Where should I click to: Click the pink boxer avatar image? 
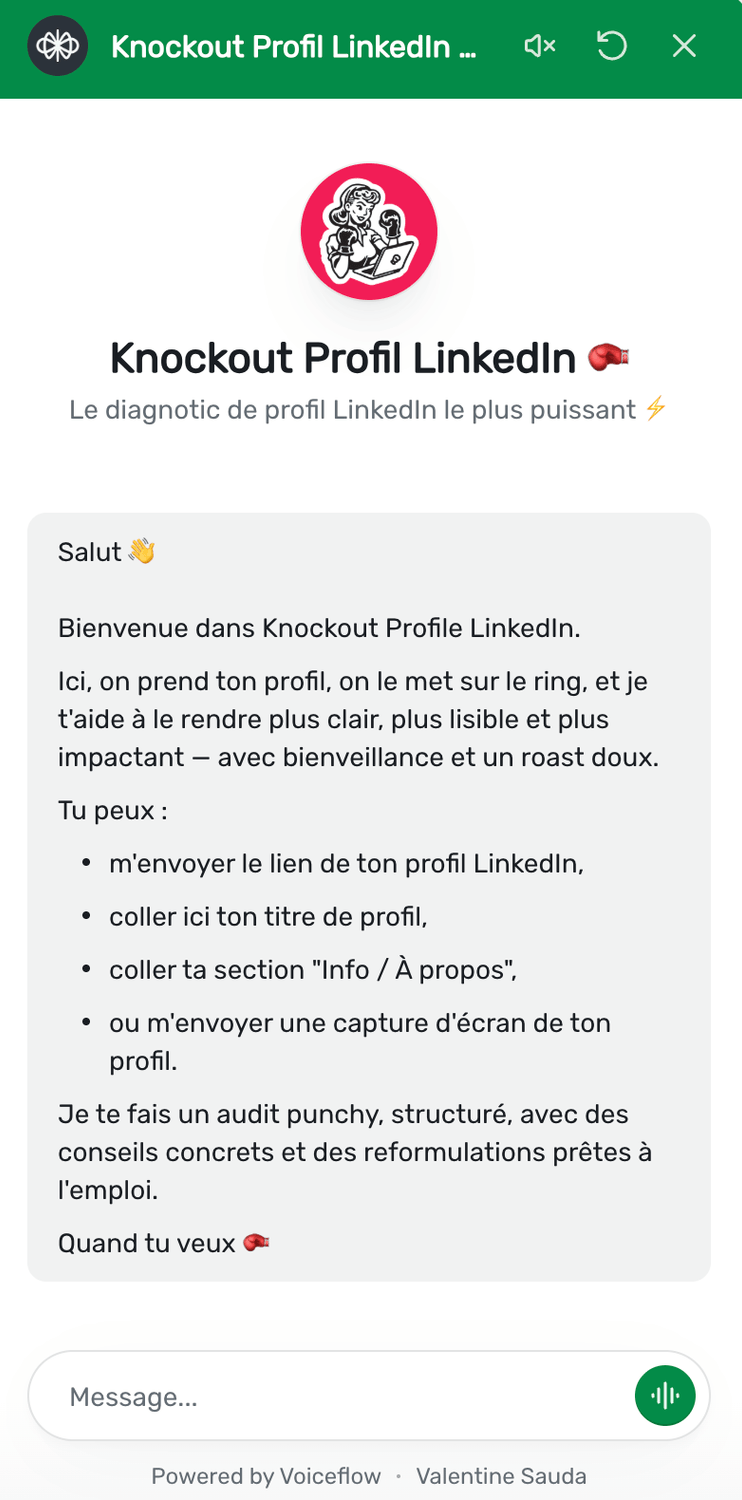click(x=369, y=231)
